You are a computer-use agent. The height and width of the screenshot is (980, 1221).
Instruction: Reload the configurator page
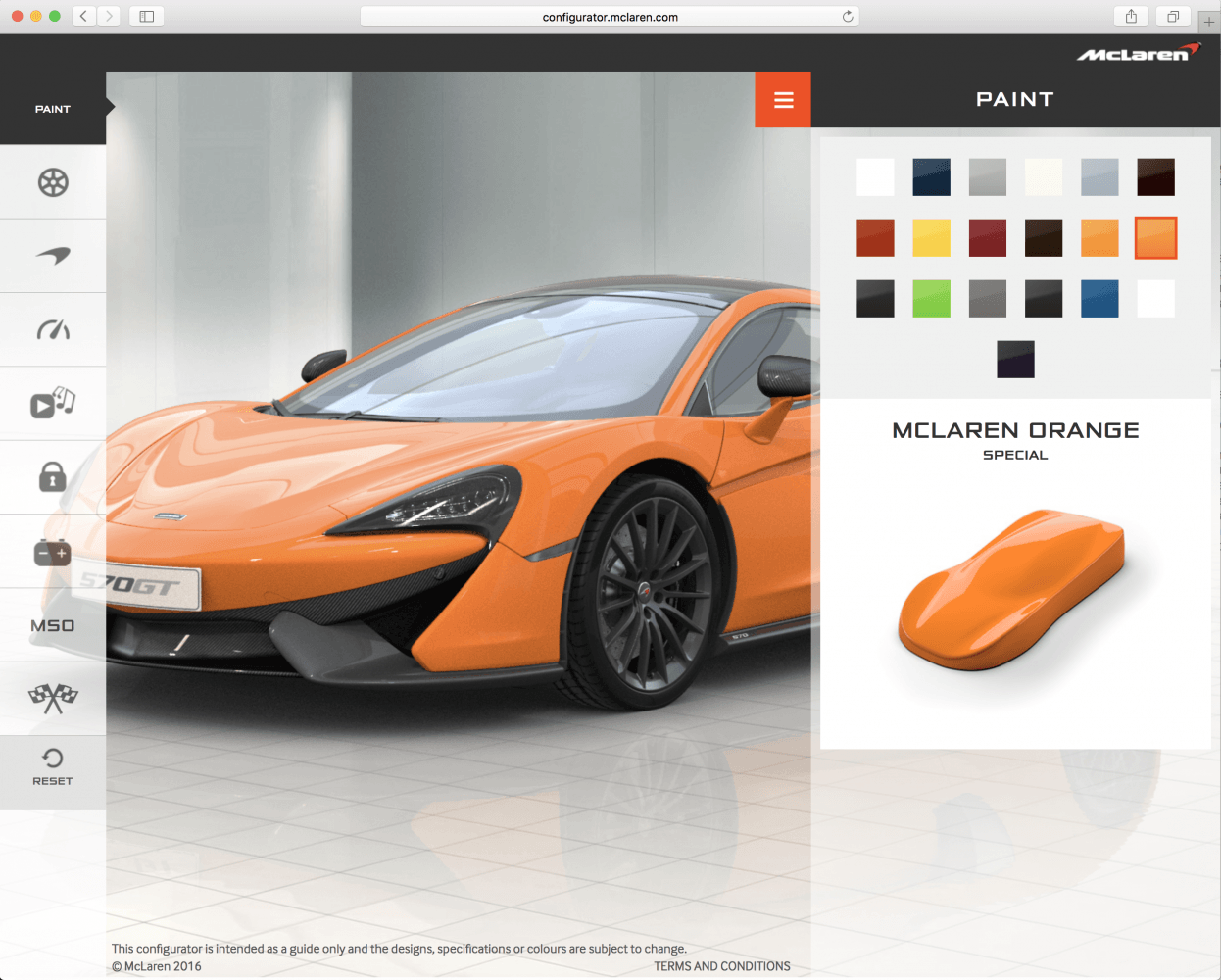(848, 17)
